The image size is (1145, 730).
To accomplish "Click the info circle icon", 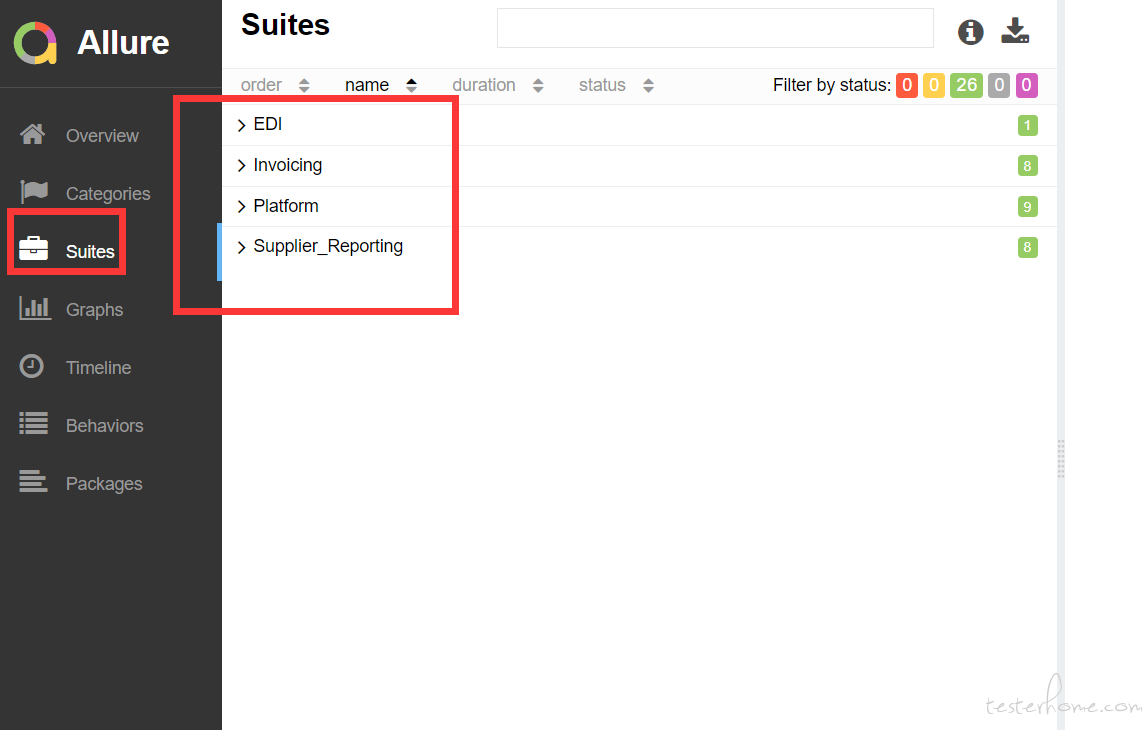I will (970, 32).
